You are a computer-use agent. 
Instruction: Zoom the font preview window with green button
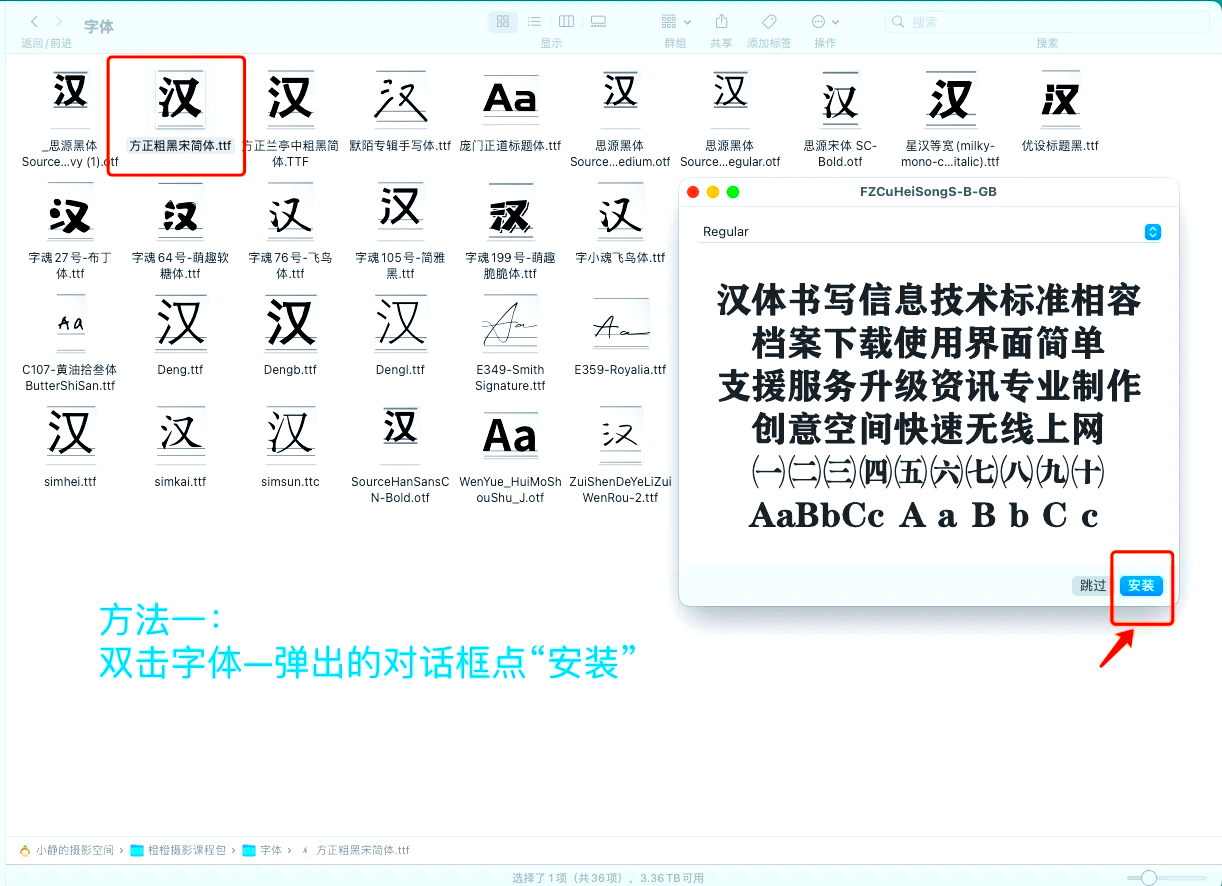tap(733, 192)
